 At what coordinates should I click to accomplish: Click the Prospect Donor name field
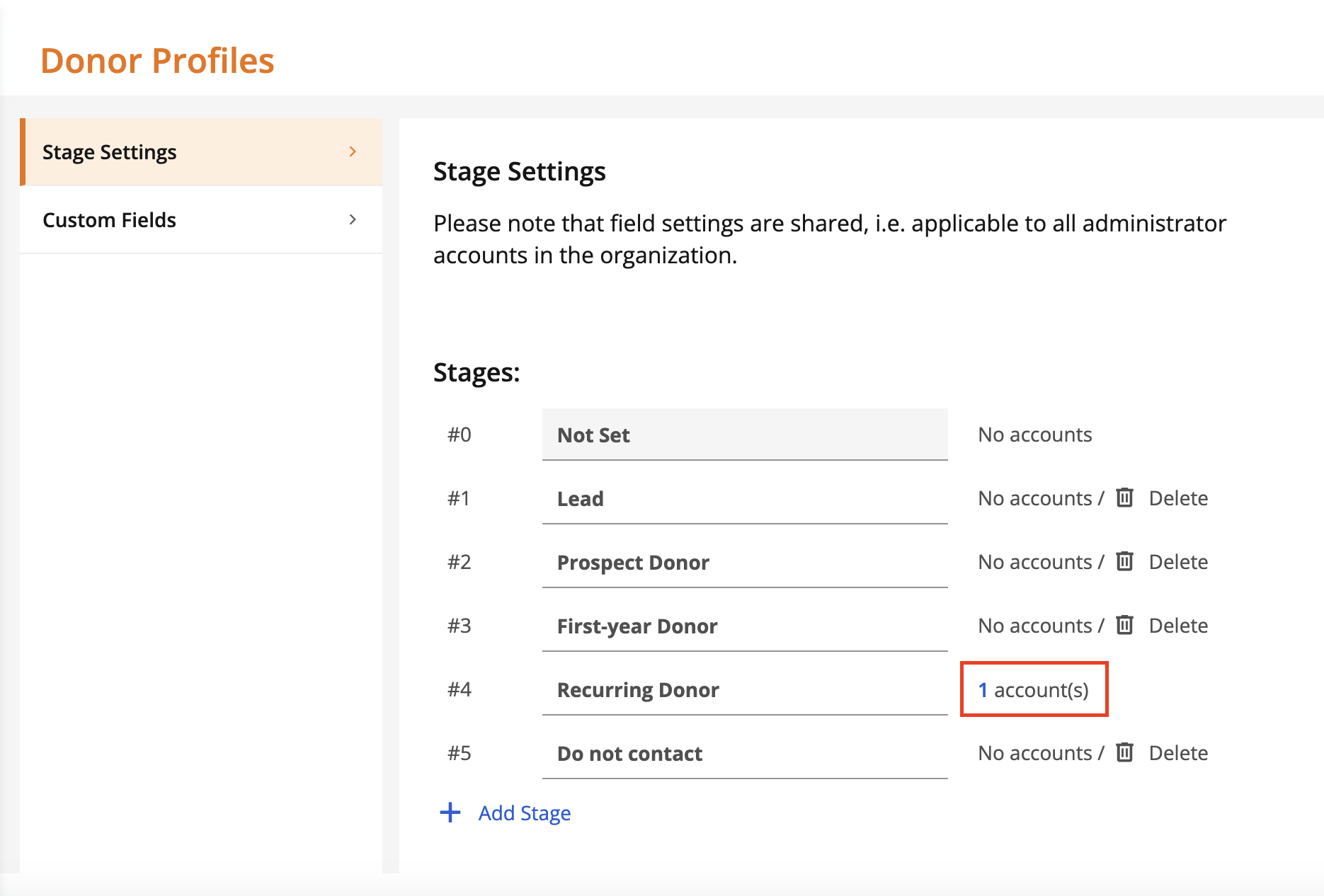point(743,562)
